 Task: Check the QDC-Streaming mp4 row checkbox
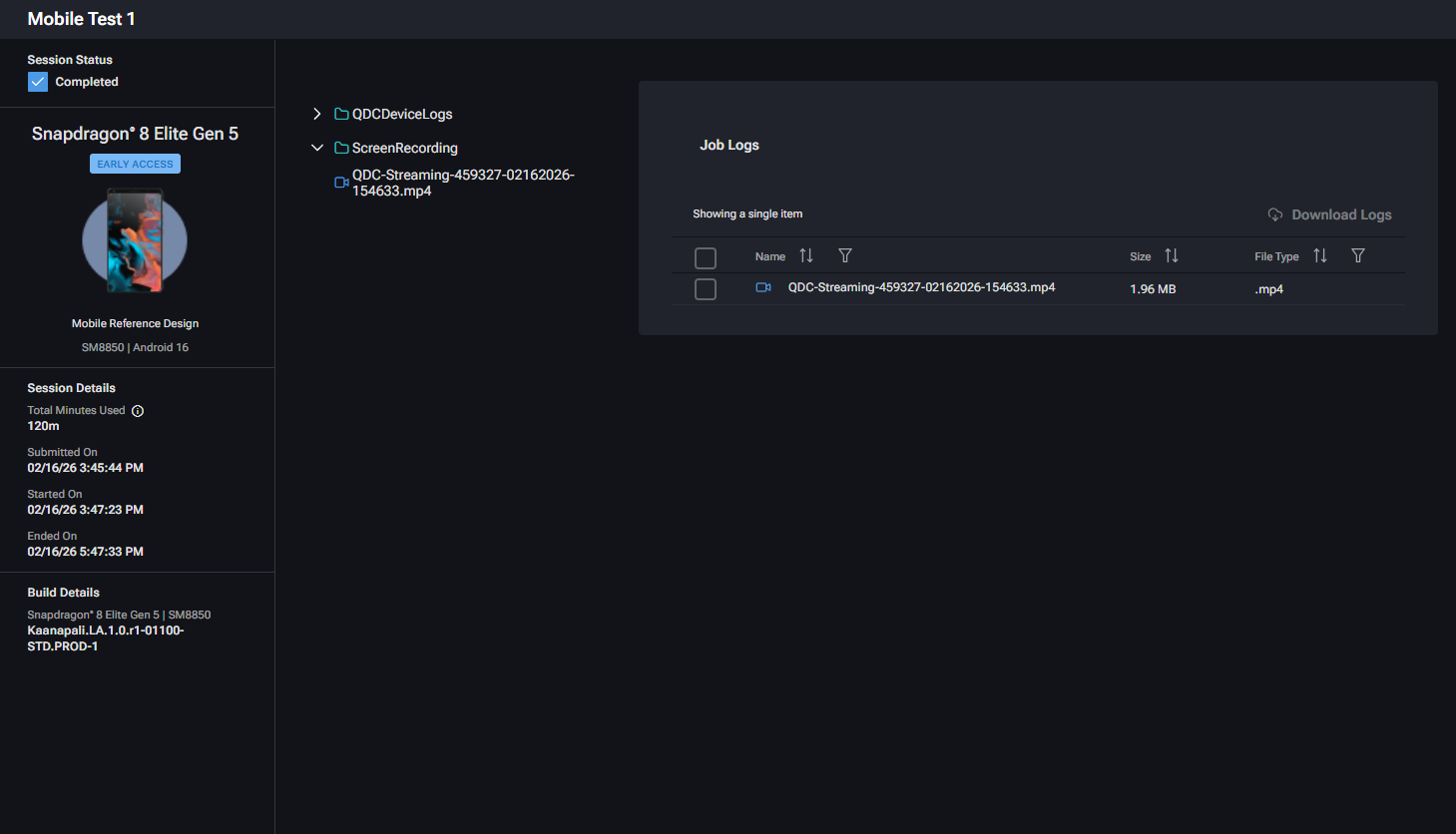(706, 289)
